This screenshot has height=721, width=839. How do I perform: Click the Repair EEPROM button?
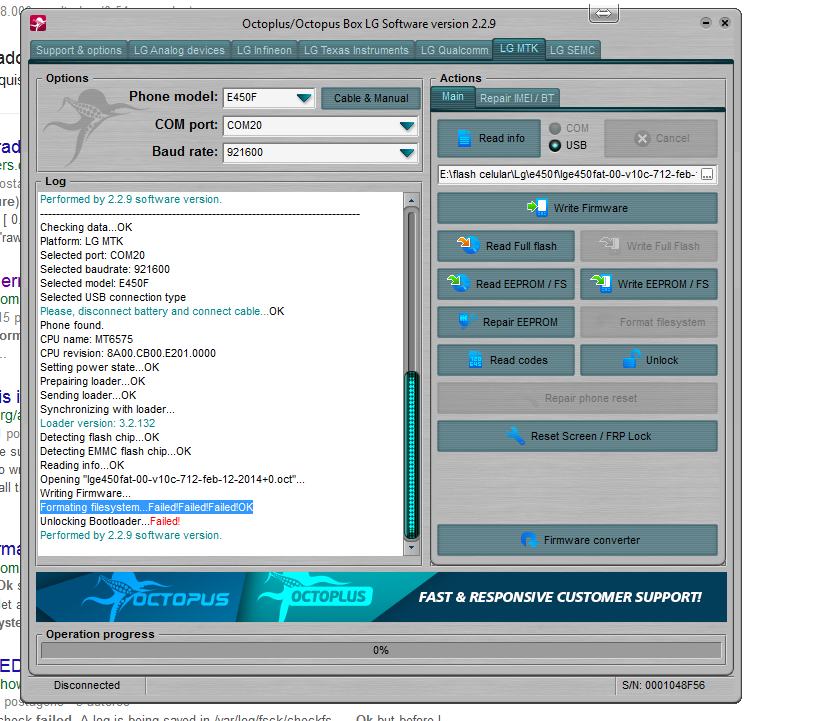pyautogui.click(x=506, y=322)
